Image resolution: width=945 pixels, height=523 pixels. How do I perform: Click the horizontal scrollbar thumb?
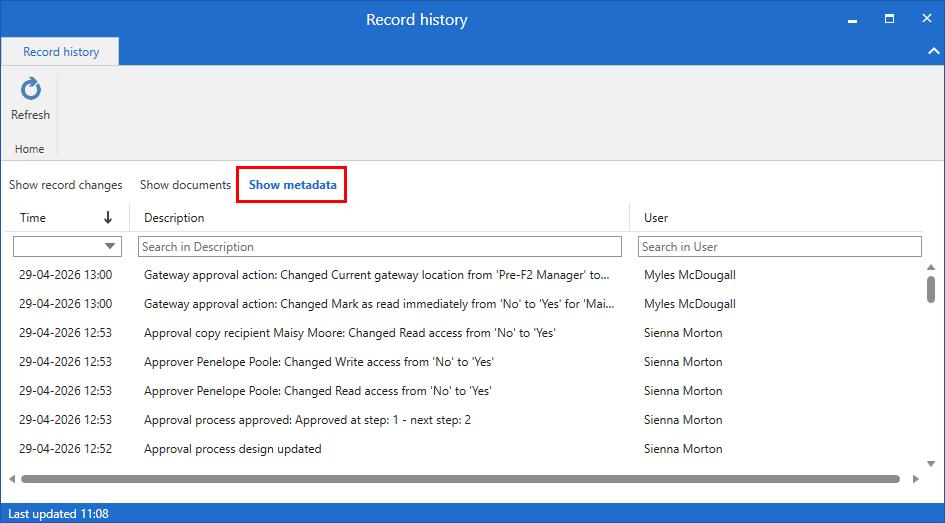click(x=460, y=479)
